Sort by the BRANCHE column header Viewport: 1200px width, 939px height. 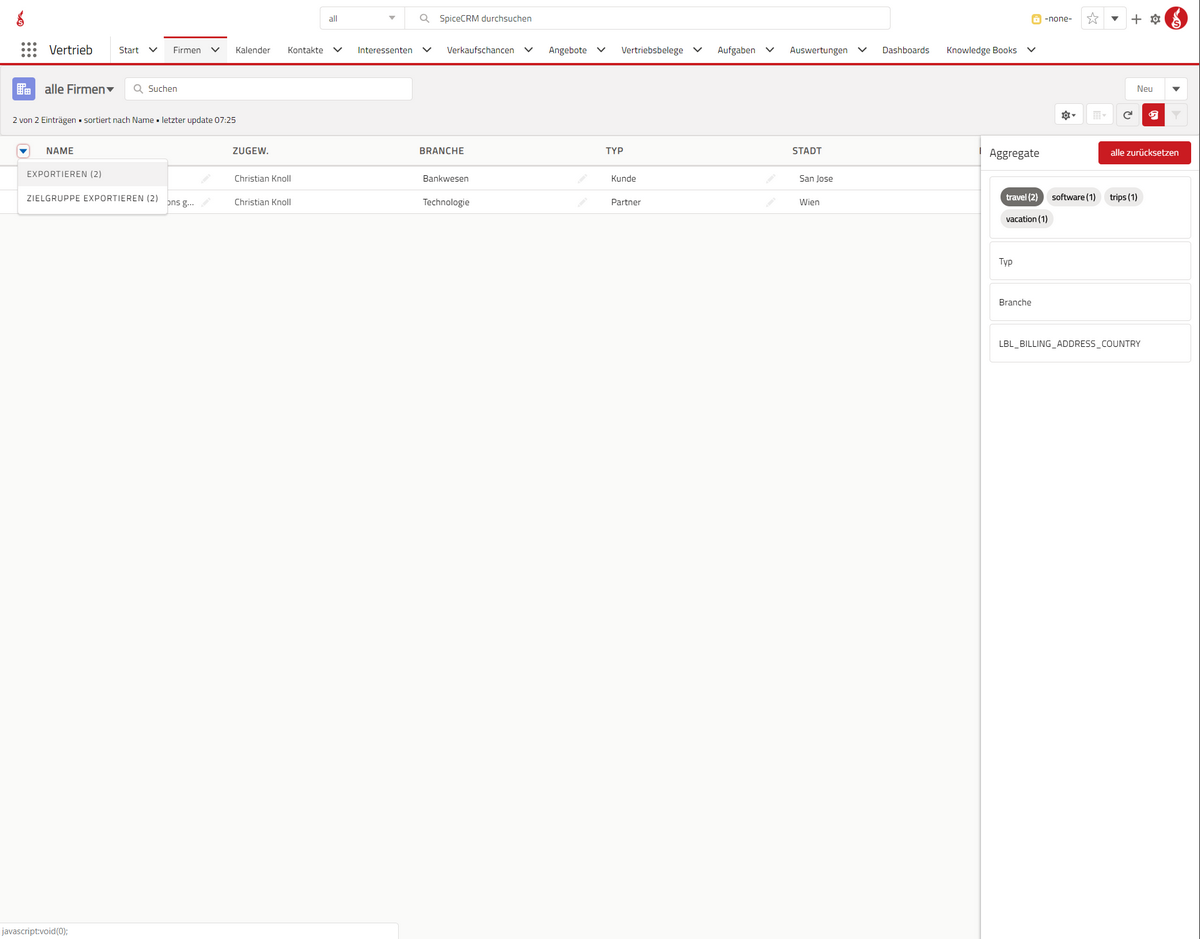pos(441,151)
